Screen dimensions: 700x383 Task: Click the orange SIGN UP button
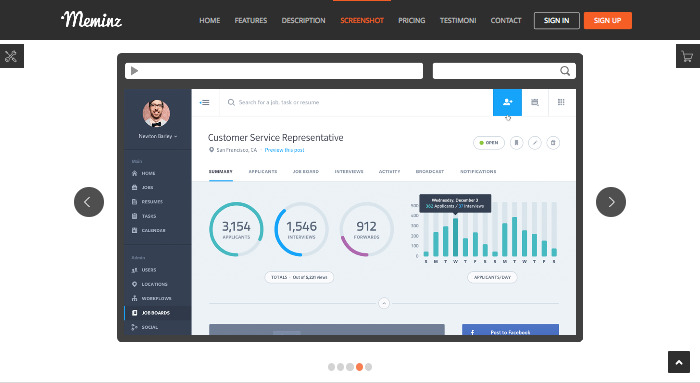point(608,21)
